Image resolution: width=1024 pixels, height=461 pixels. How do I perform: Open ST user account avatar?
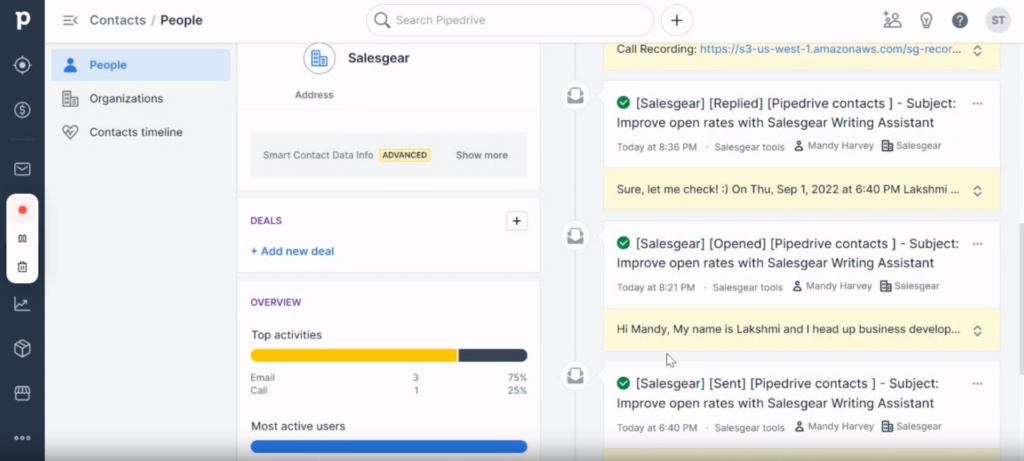[x=998, y=20]
